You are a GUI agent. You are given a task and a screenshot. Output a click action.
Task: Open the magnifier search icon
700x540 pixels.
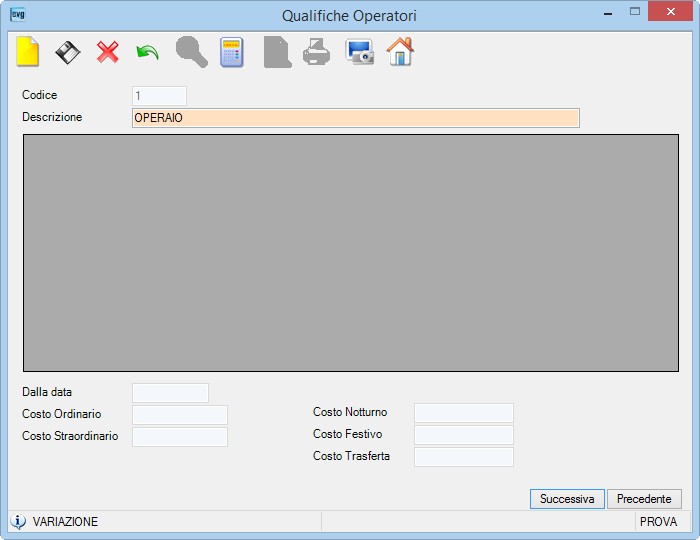pyautogui.click(x=192, y=52)
